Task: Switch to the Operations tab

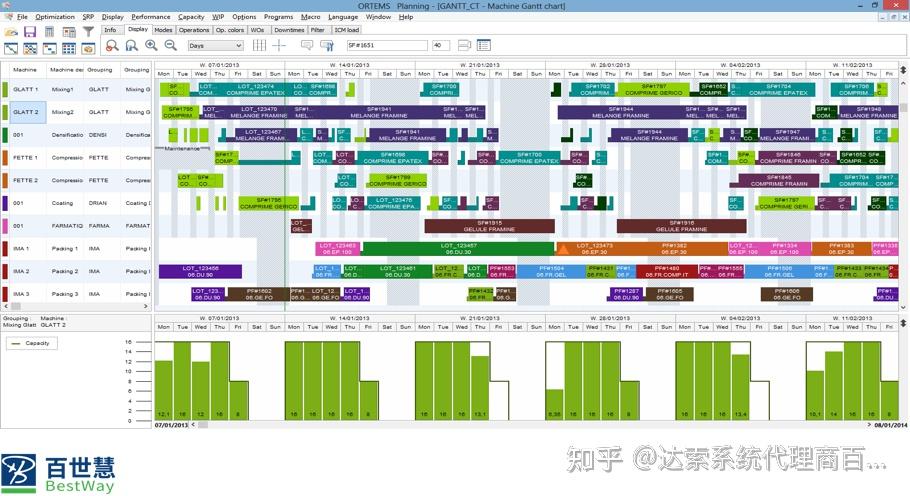Action: click(194, 30)
